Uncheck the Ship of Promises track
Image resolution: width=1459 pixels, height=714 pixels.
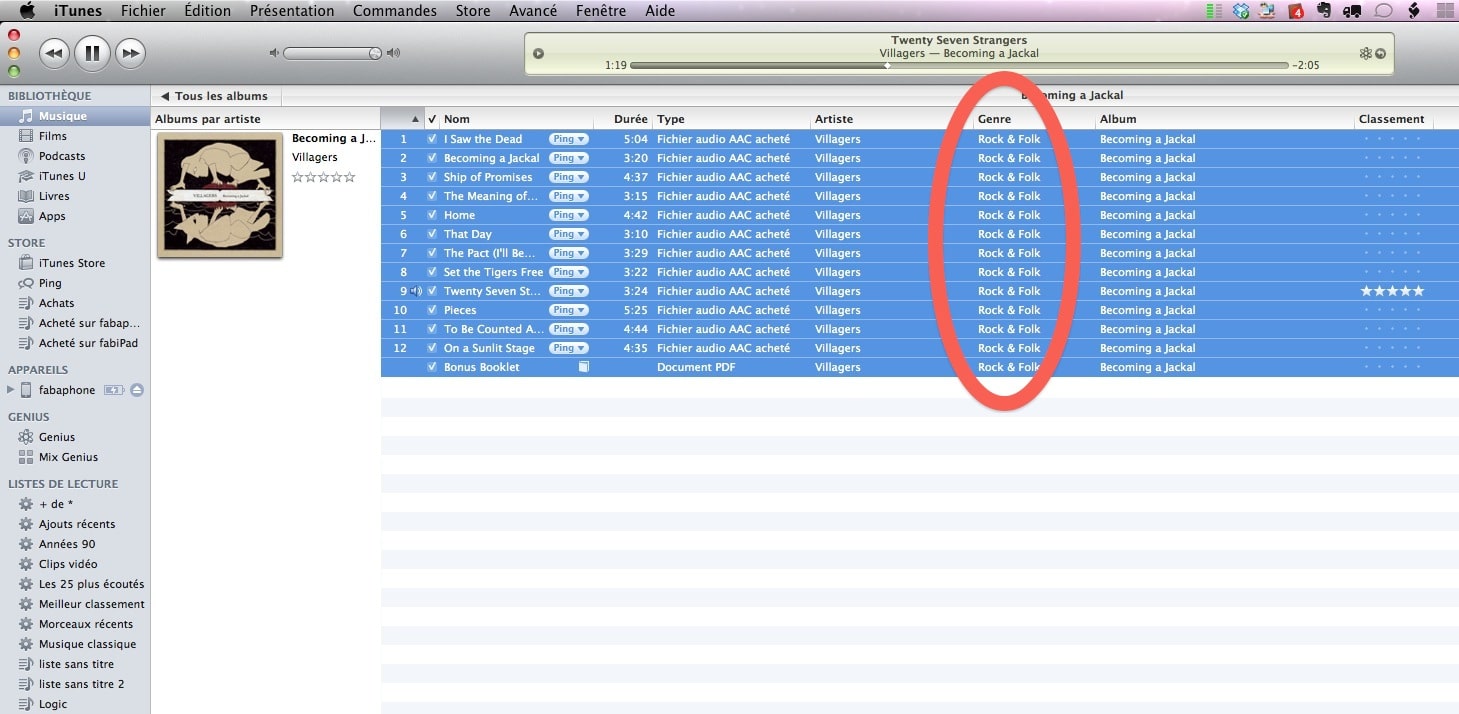pos(432,177)
